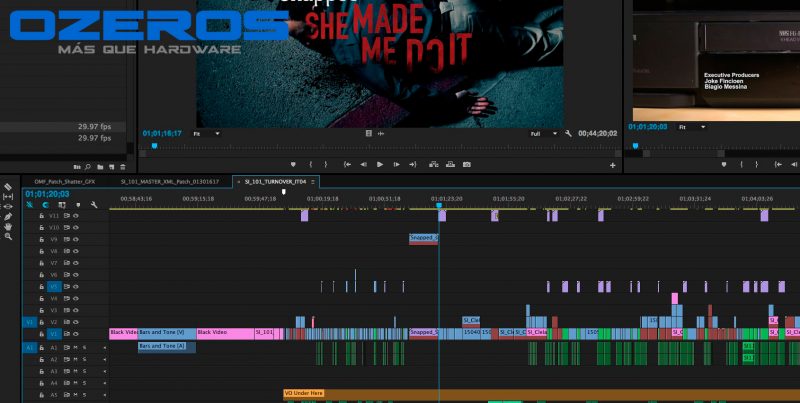Screen dimensions: 800x403
Task: Select the VO Under Here clip
Action: coord(541,395)
